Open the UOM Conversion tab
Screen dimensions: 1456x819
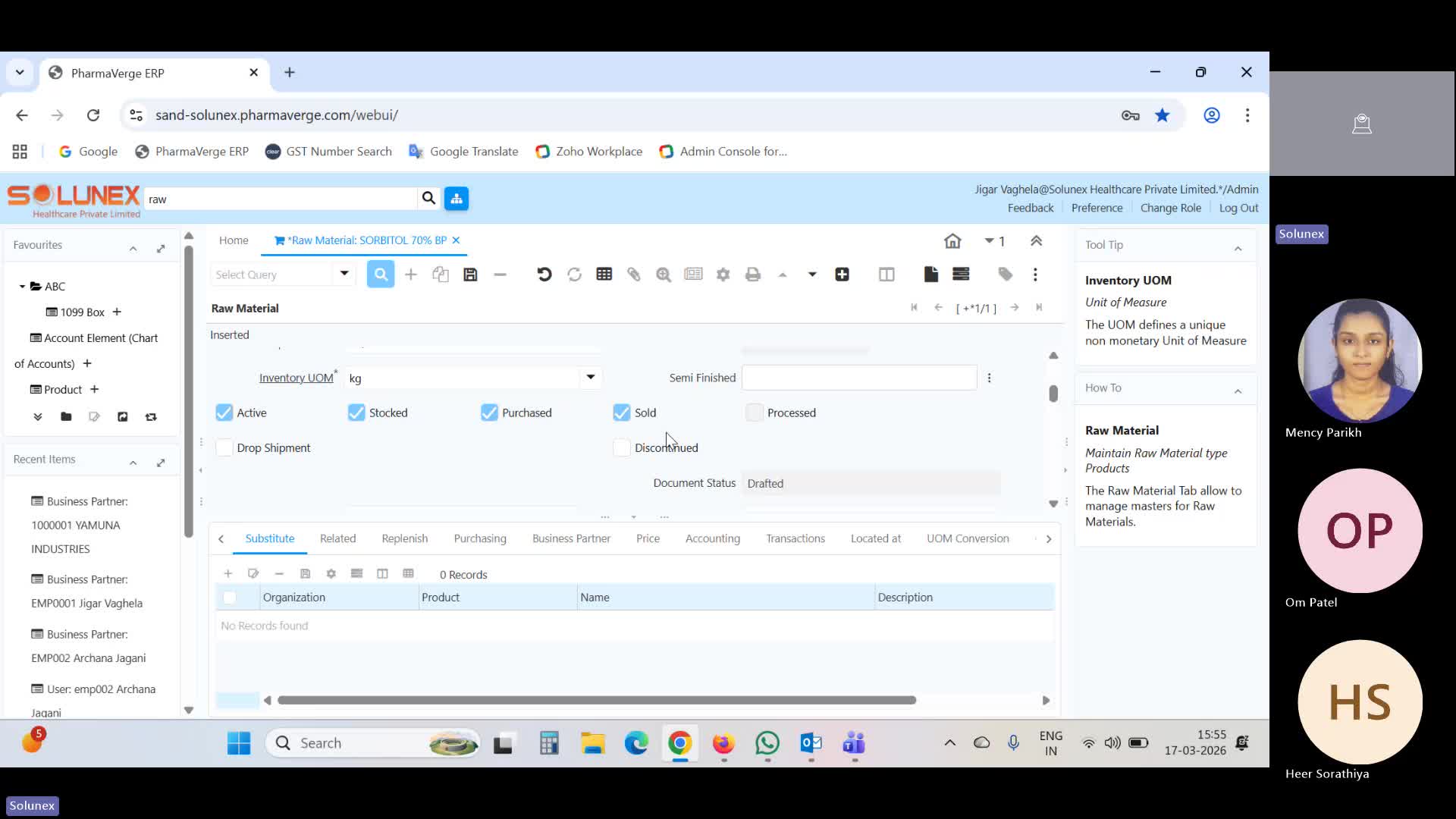968,538
